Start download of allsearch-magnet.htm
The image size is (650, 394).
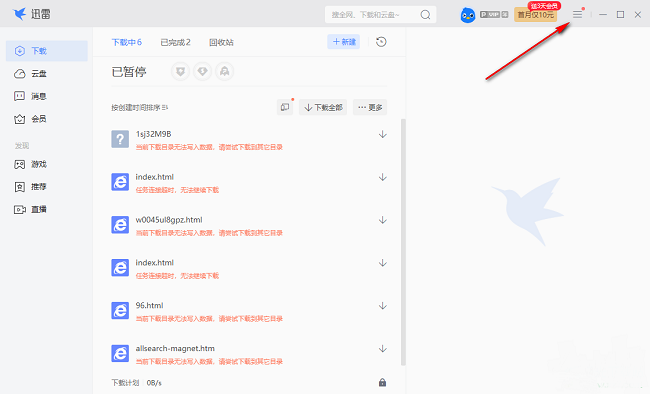(x=383, y=349)
